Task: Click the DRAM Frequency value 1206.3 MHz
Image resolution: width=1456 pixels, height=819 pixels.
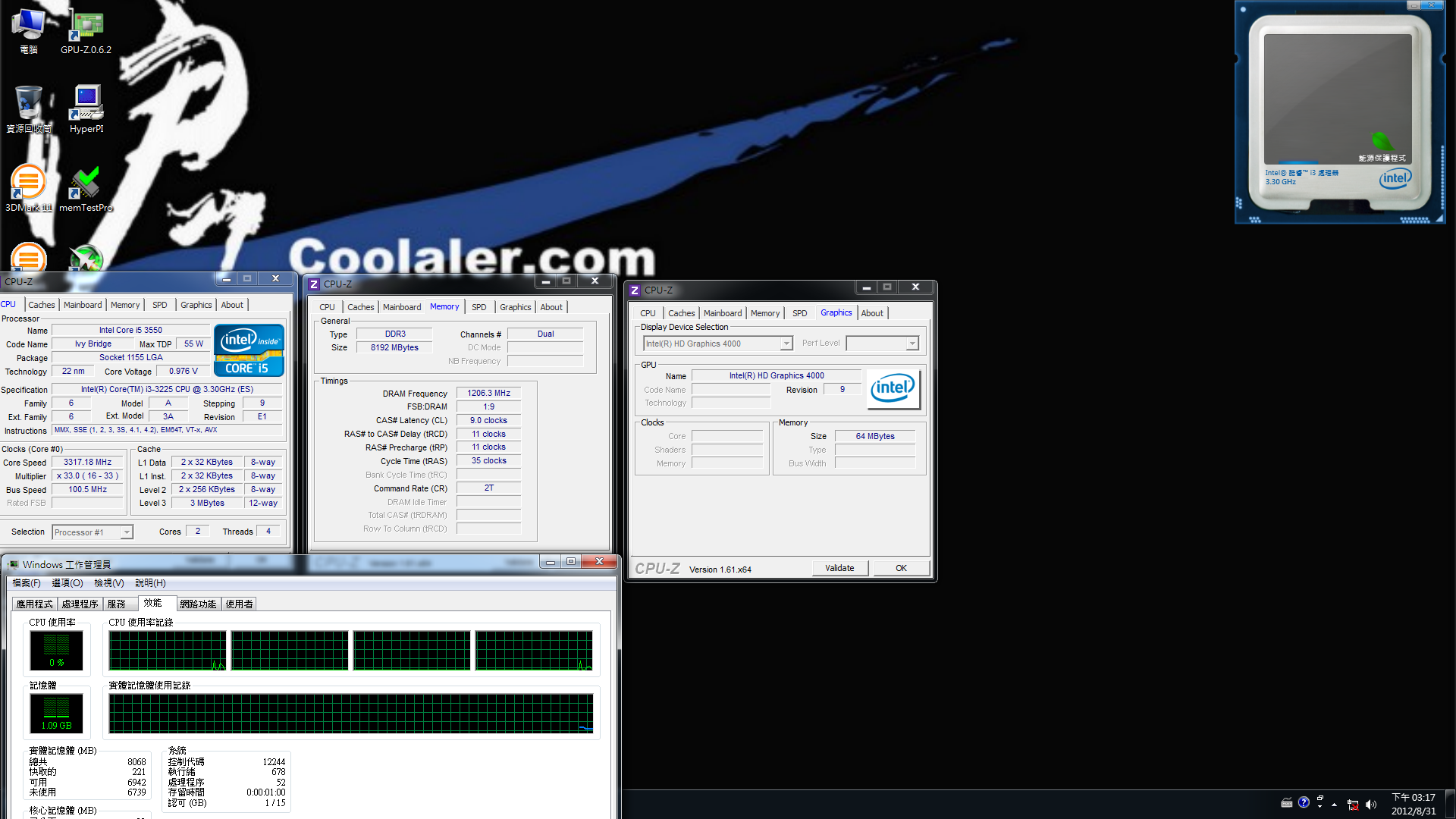Action: (x=488, y=393)
